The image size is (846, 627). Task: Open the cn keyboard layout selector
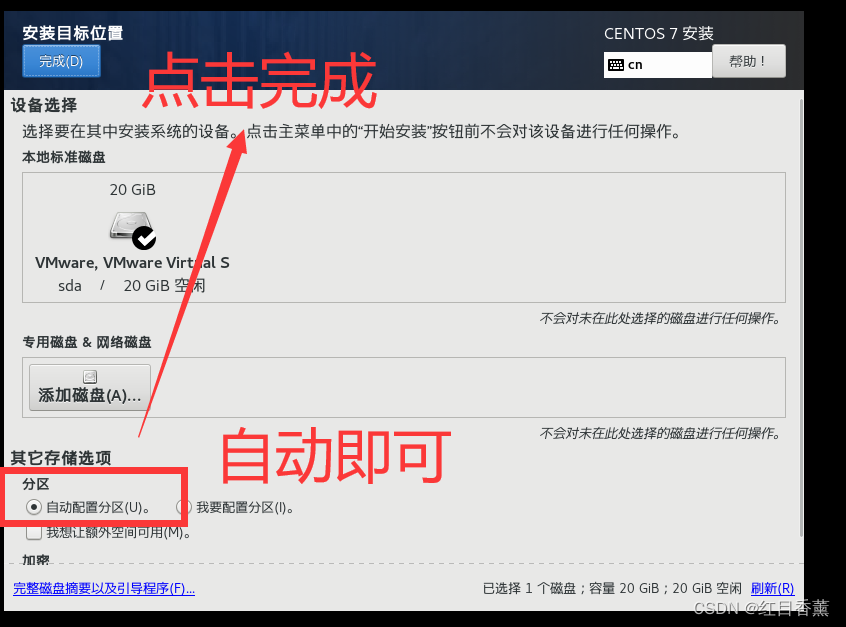(x=657, y=65)
